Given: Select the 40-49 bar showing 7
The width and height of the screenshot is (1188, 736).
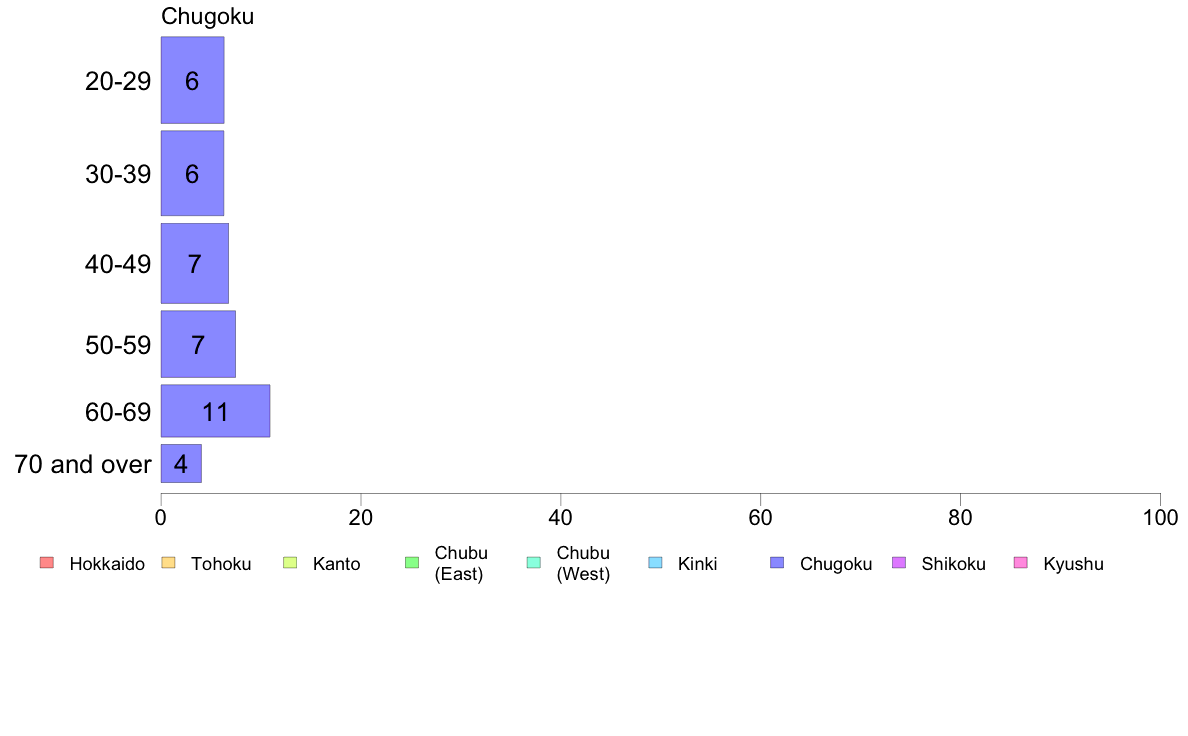Looking at the screenshot, I should point(195,264).
